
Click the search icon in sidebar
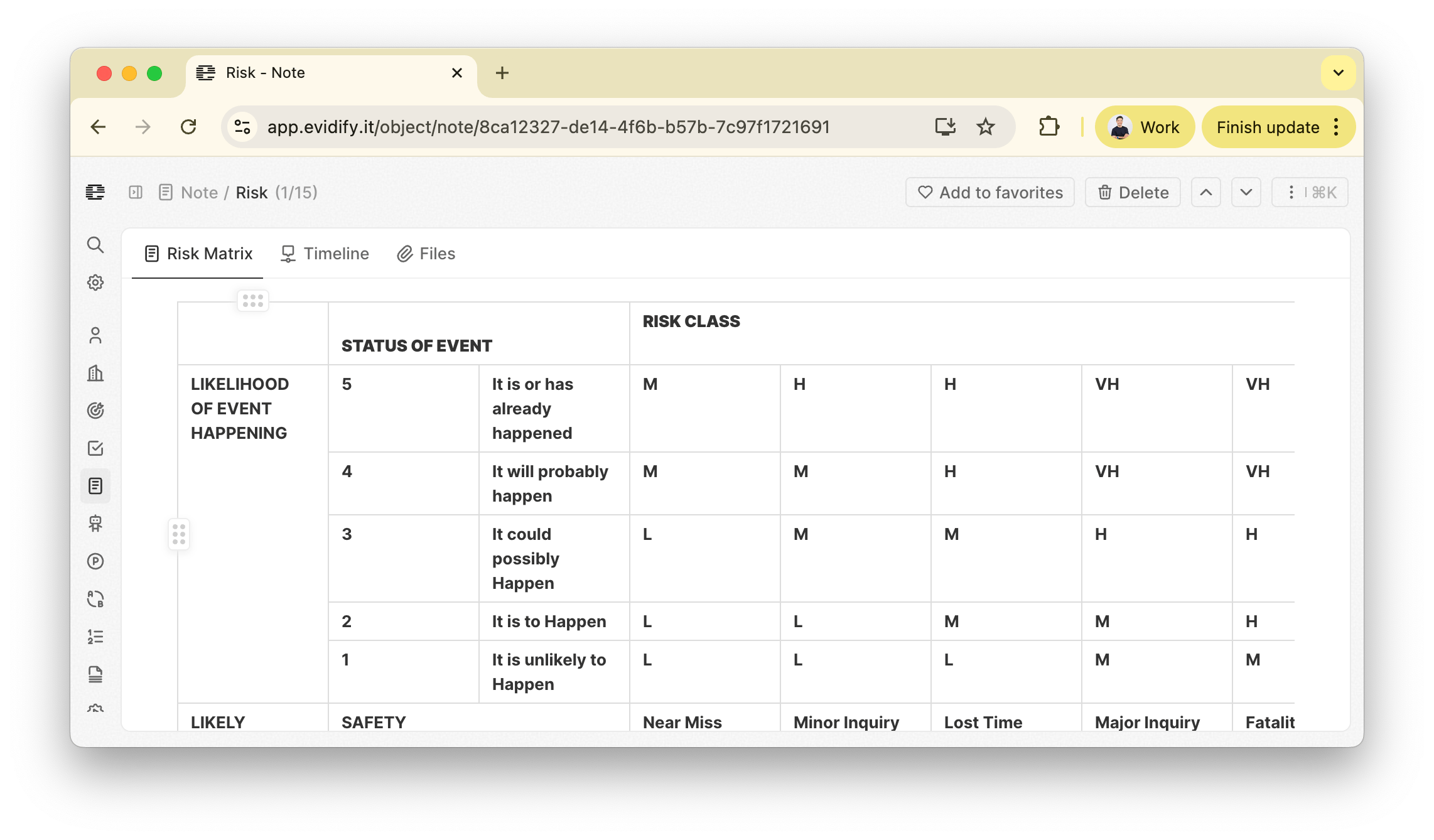[x=95, y=245]
